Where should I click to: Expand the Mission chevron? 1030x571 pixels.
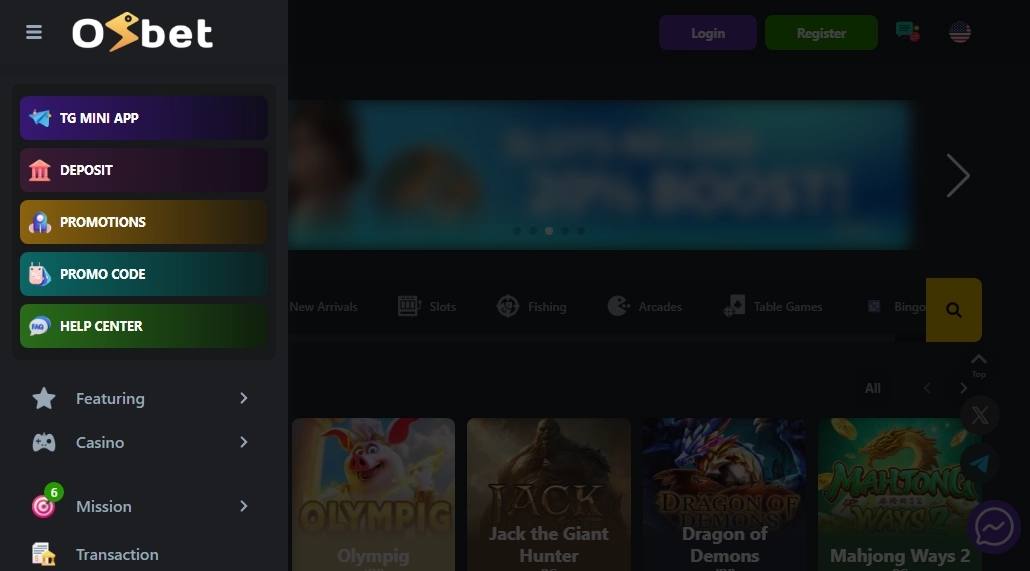[244, 506]
